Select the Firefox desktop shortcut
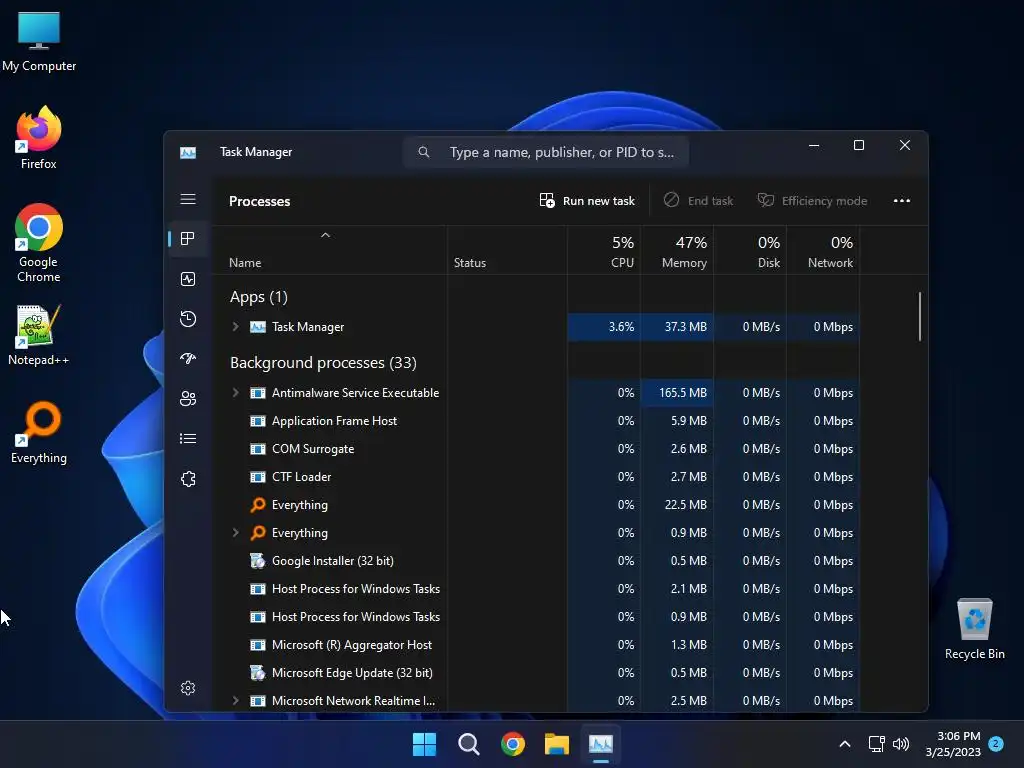Viewport: 1024px width, 768px height. tap(39, 138)
